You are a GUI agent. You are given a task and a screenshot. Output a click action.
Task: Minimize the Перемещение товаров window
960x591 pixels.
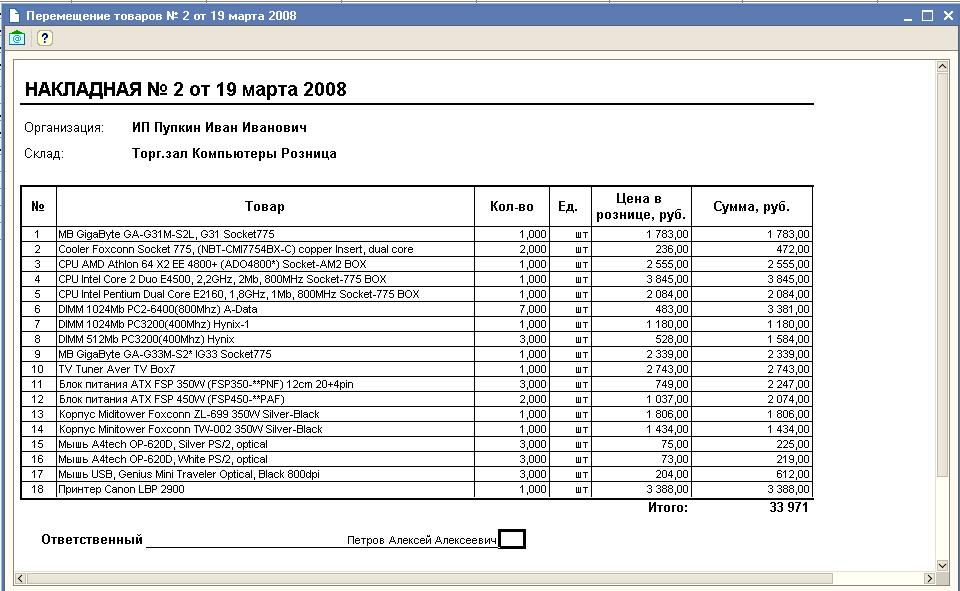908,16
